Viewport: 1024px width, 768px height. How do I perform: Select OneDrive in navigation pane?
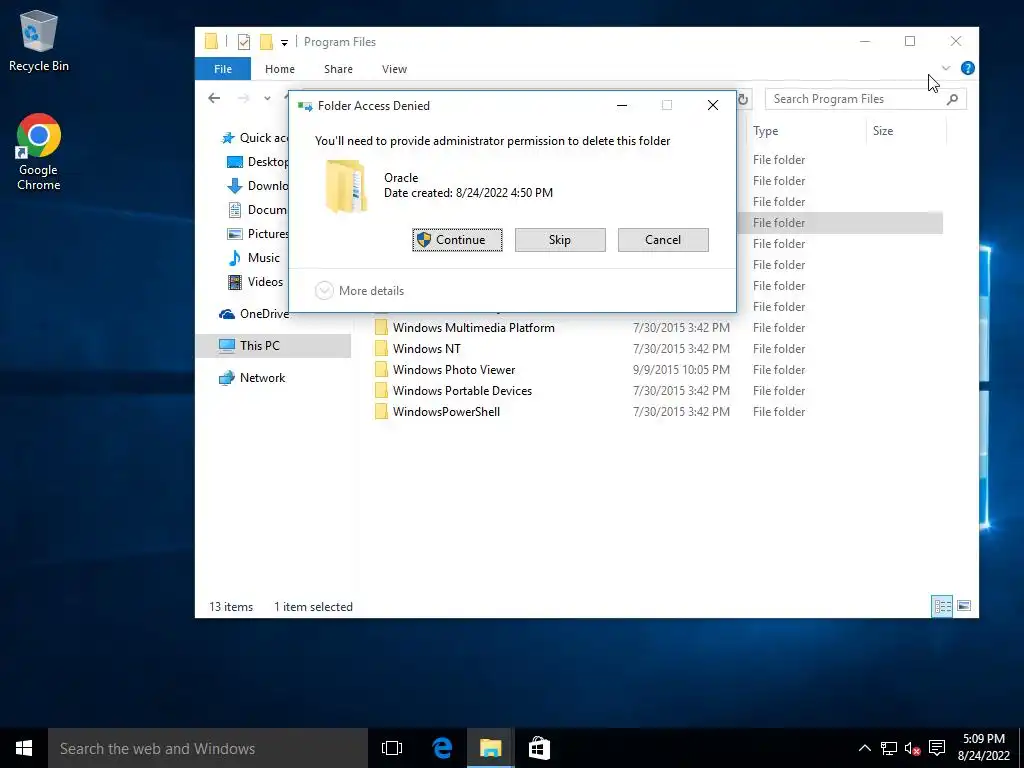[255, 314]
